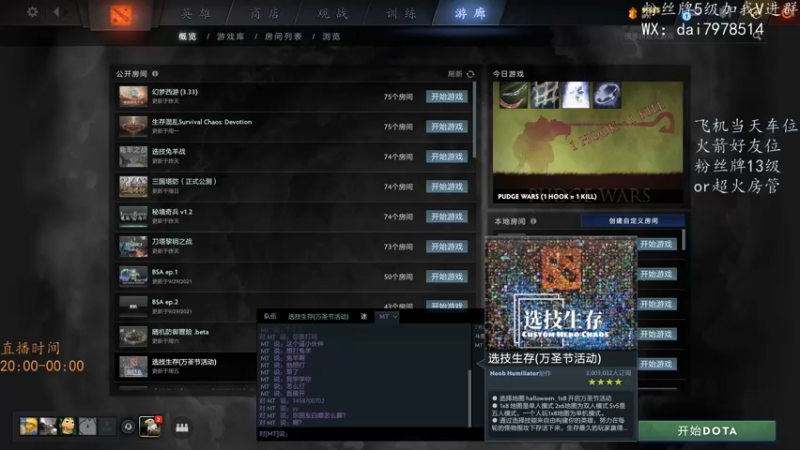Image resolution: width=800 pixels, height=450 pixels.
Task: Click the info icon next to 公开房间
Action: [155, 73]
